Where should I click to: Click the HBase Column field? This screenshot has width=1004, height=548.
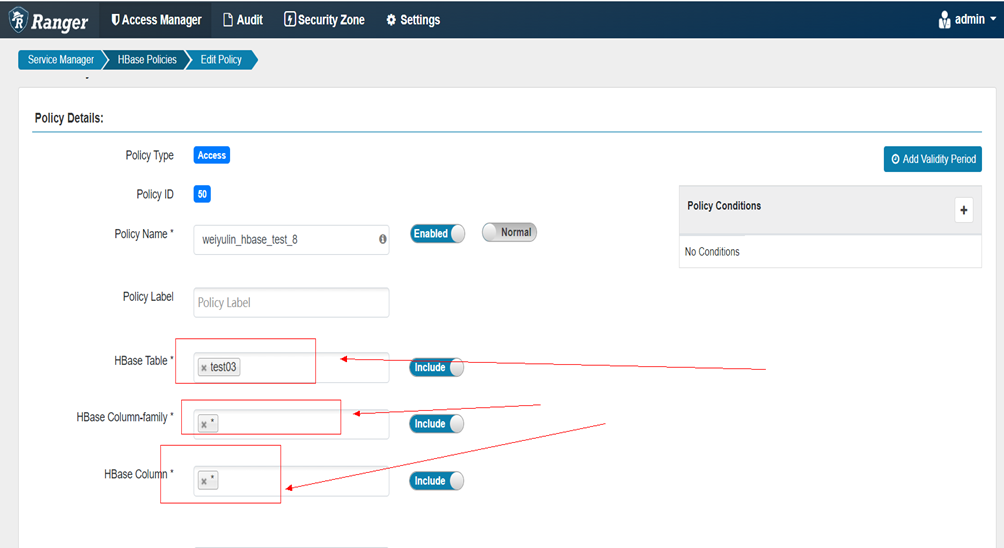coord(291,481)
